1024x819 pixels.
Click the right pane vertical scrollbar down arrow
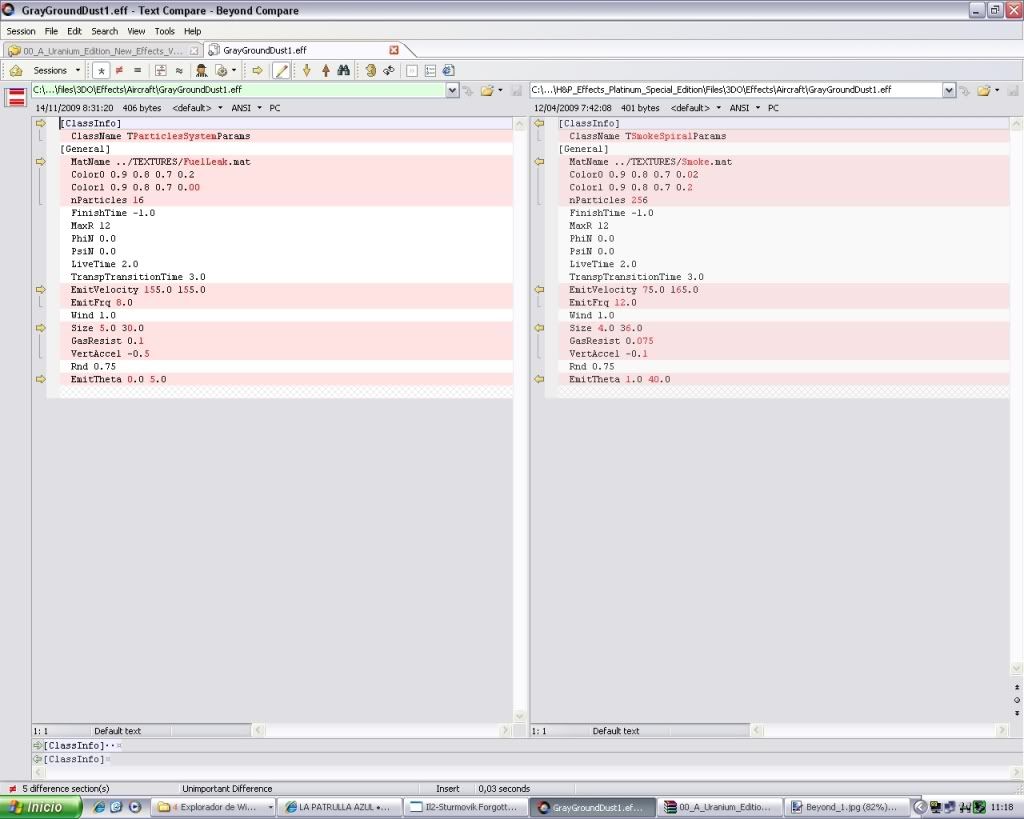click(x=1016, y=669)
